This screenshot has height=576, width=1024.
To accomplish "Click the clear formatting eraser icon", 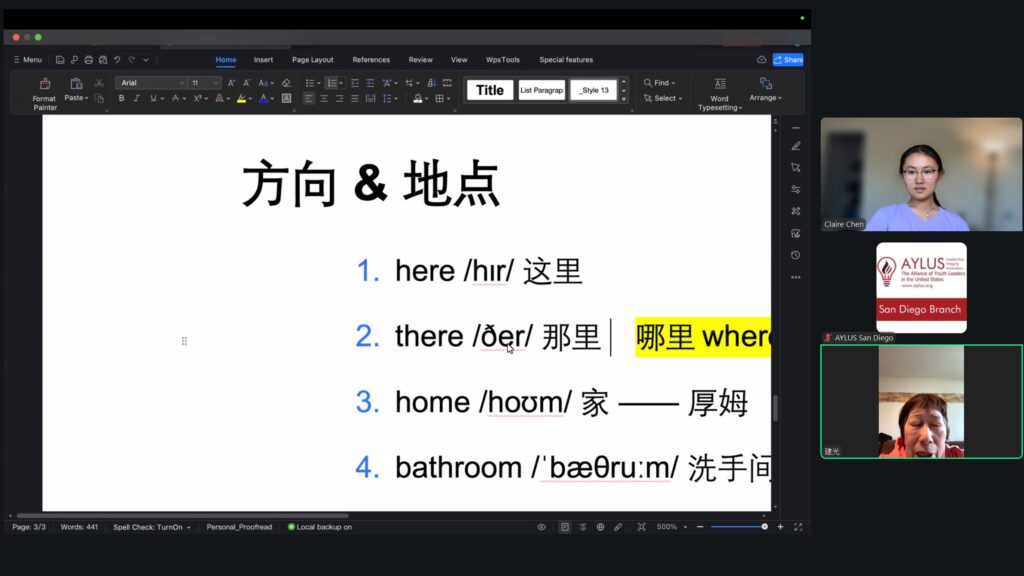I will click(286, 83).
